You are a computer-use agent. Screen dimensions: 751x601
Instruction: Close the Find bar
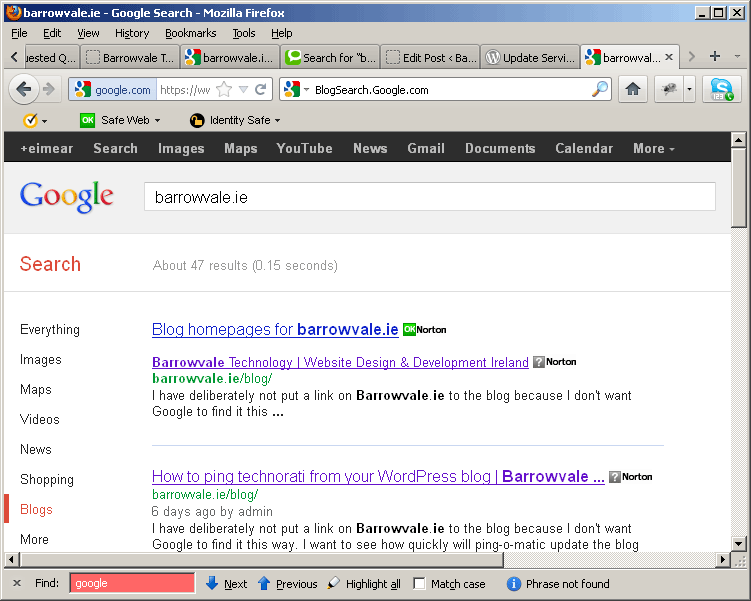17,583
